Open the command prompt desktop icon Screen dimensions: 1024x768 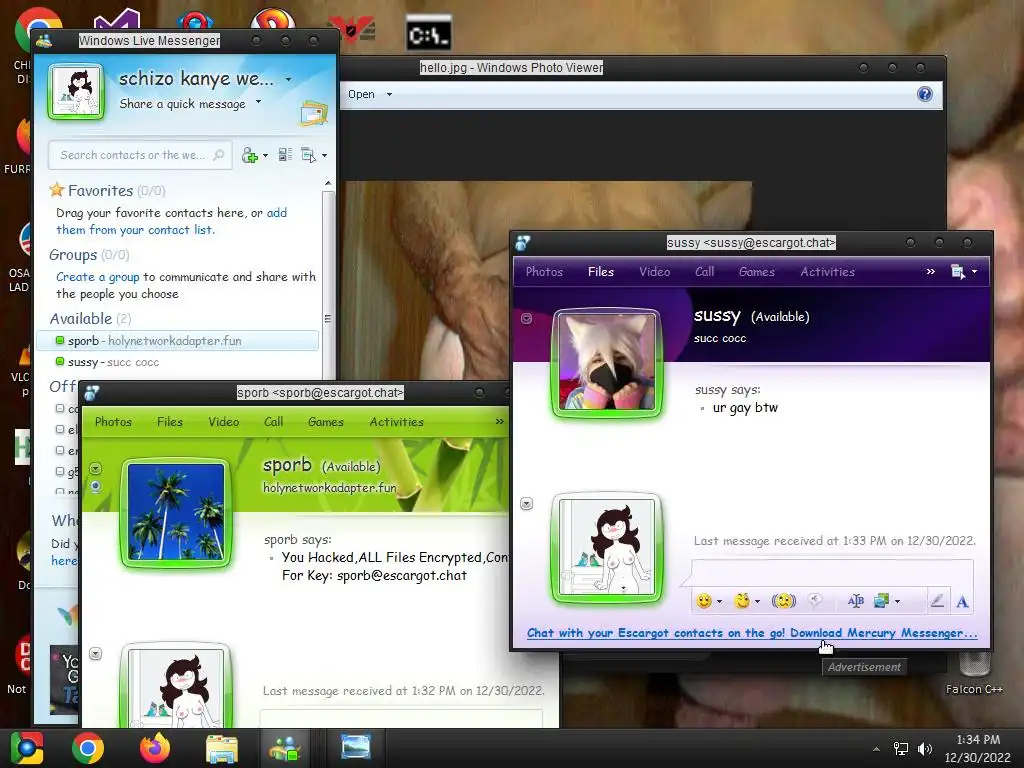[x=428, y=34]
